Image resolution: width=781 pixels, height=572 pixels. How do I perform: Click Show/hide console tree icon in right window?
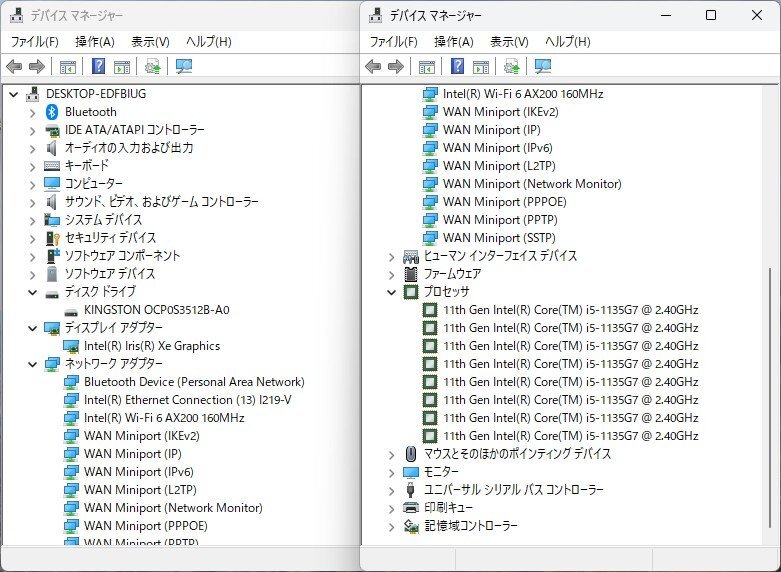pos(427,66)
